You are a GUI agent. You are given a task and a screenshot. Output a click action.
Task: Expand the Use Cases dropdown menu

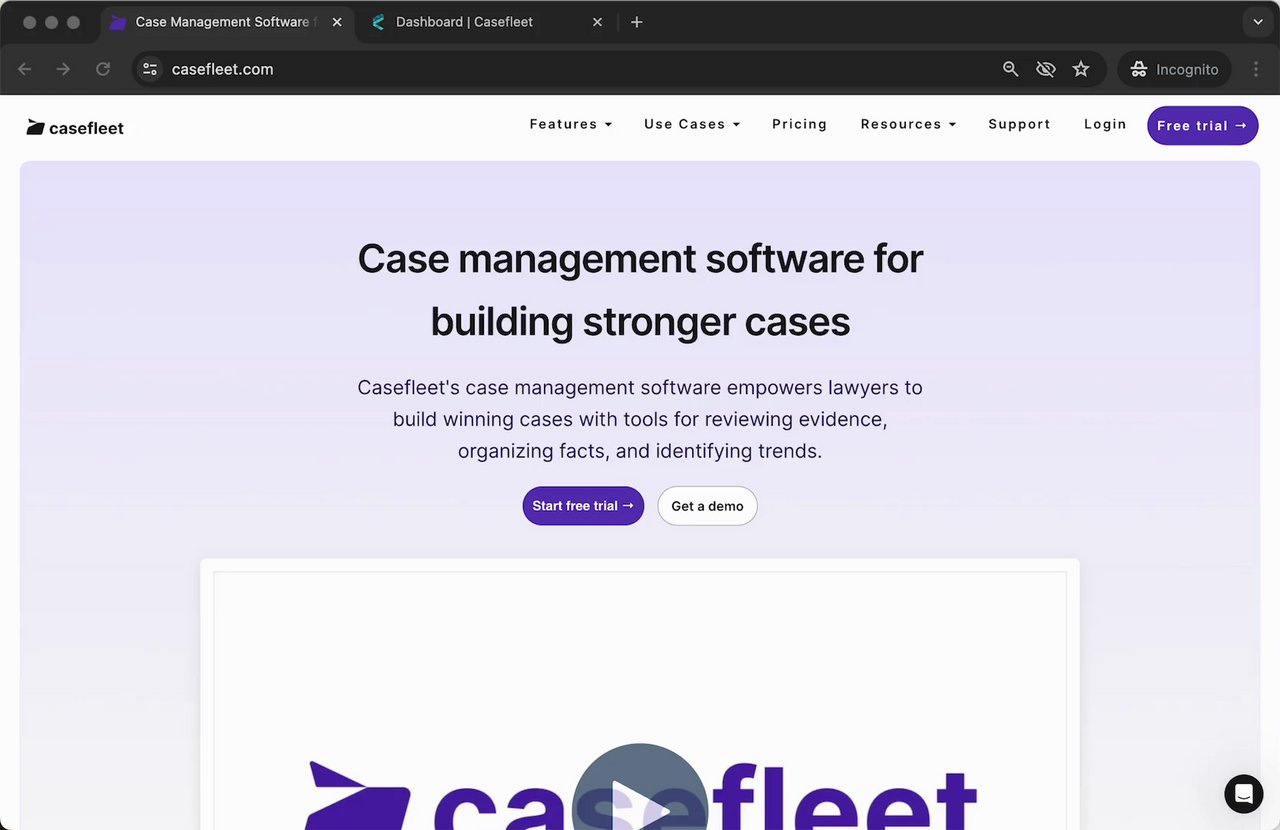pos(692,124)
